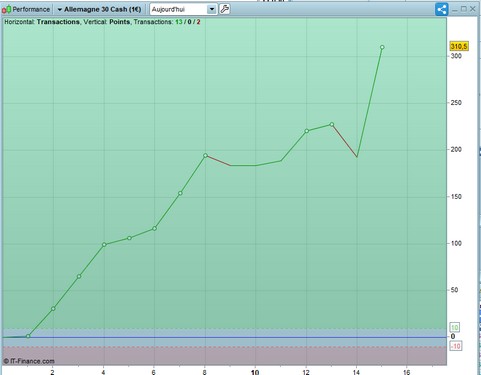Screen dimensions: 481x375
Task: Click the Performance title label
Action: click(31, 9)
